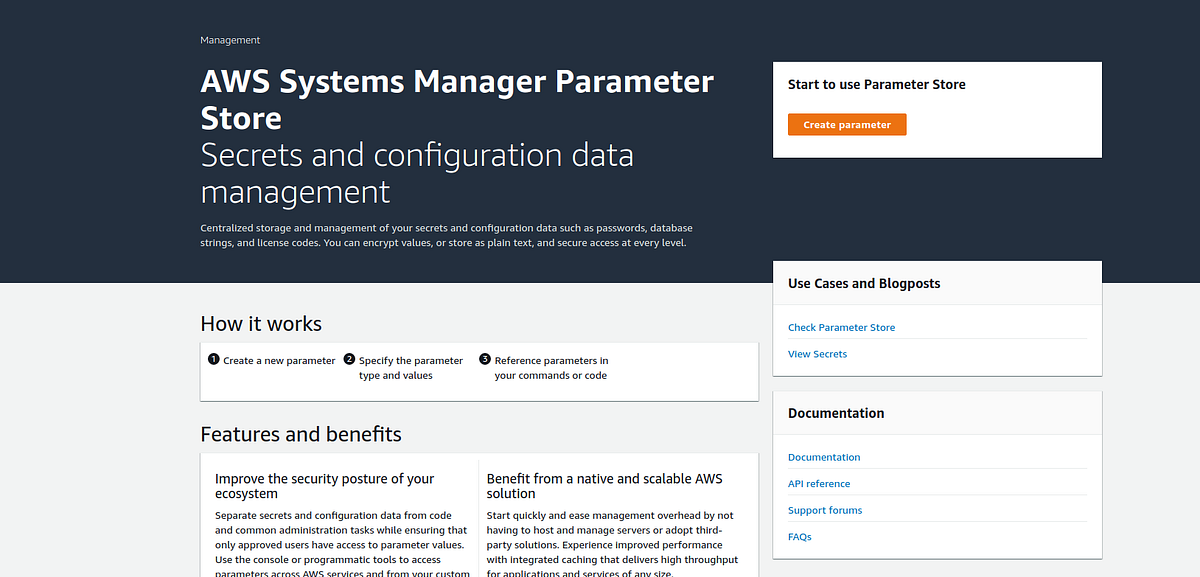Viewport: 1200px width, 577px height.
Task: Select the How it works section heading
Action: (x=261, y=323)
